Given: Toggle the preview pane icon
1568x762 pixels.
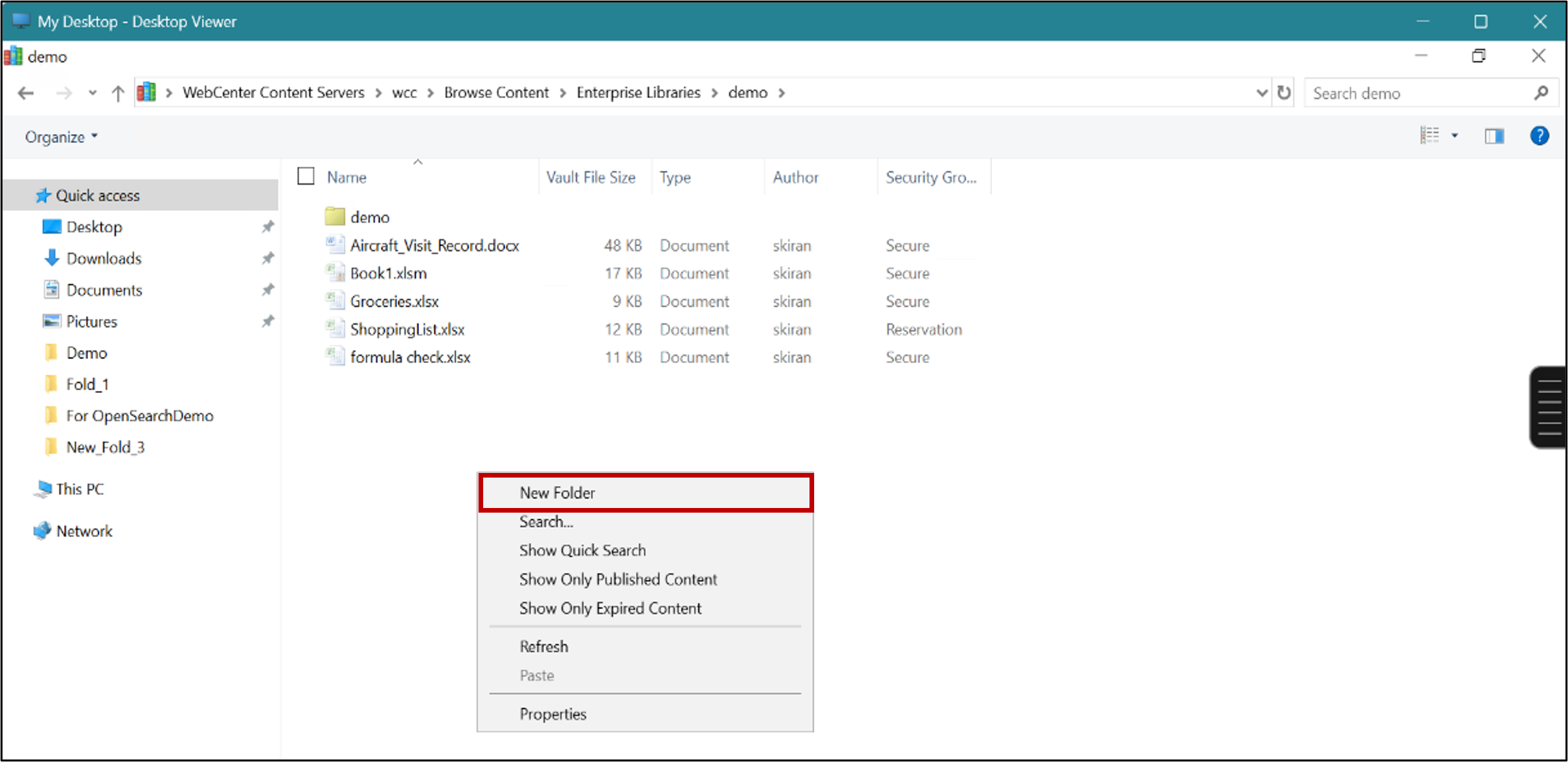Looking at the screenshot, I should (1494, 136).
